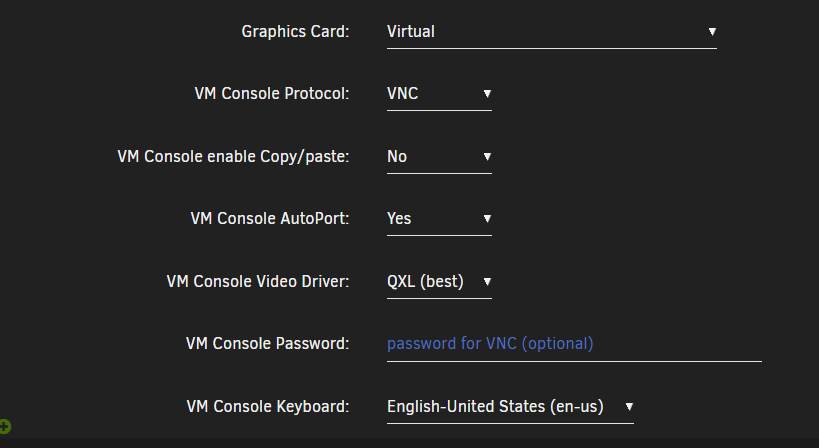Open the Graphics Card selector showing Virtual

[x=552, y=32]
